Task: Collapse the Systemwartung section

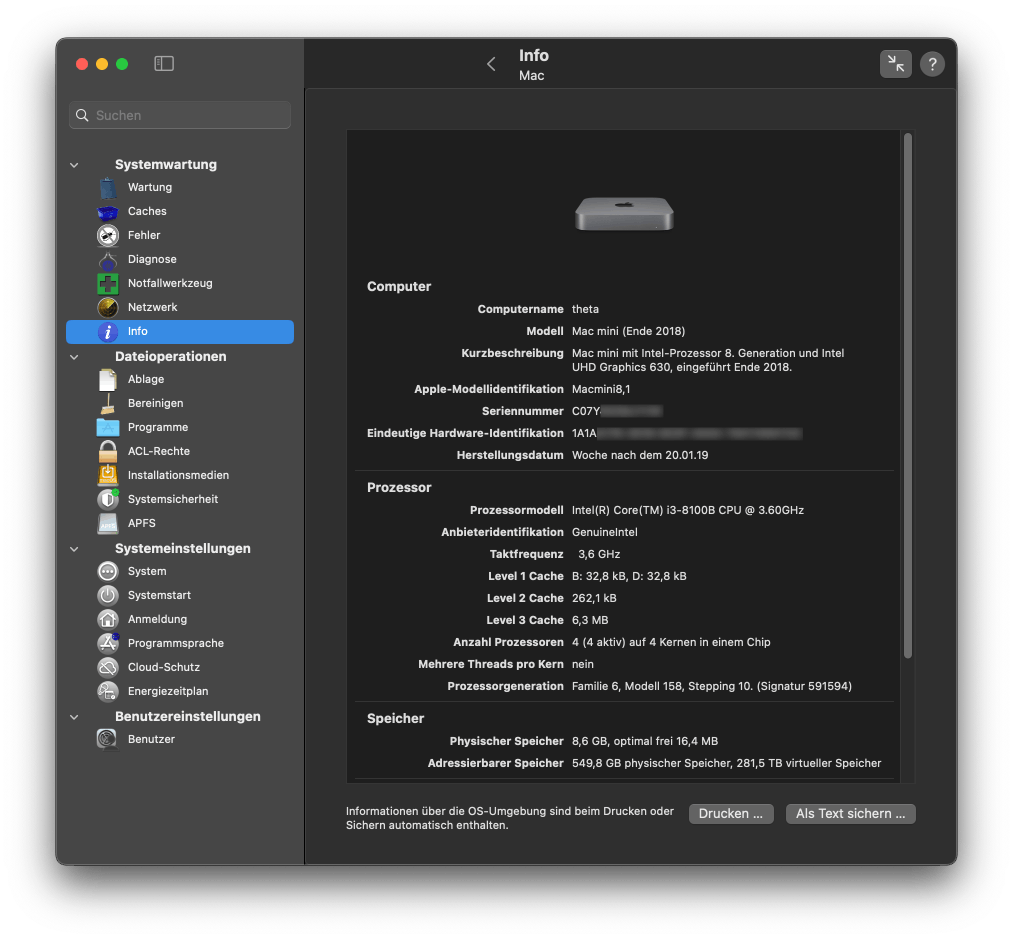Action: pos(74,165)
